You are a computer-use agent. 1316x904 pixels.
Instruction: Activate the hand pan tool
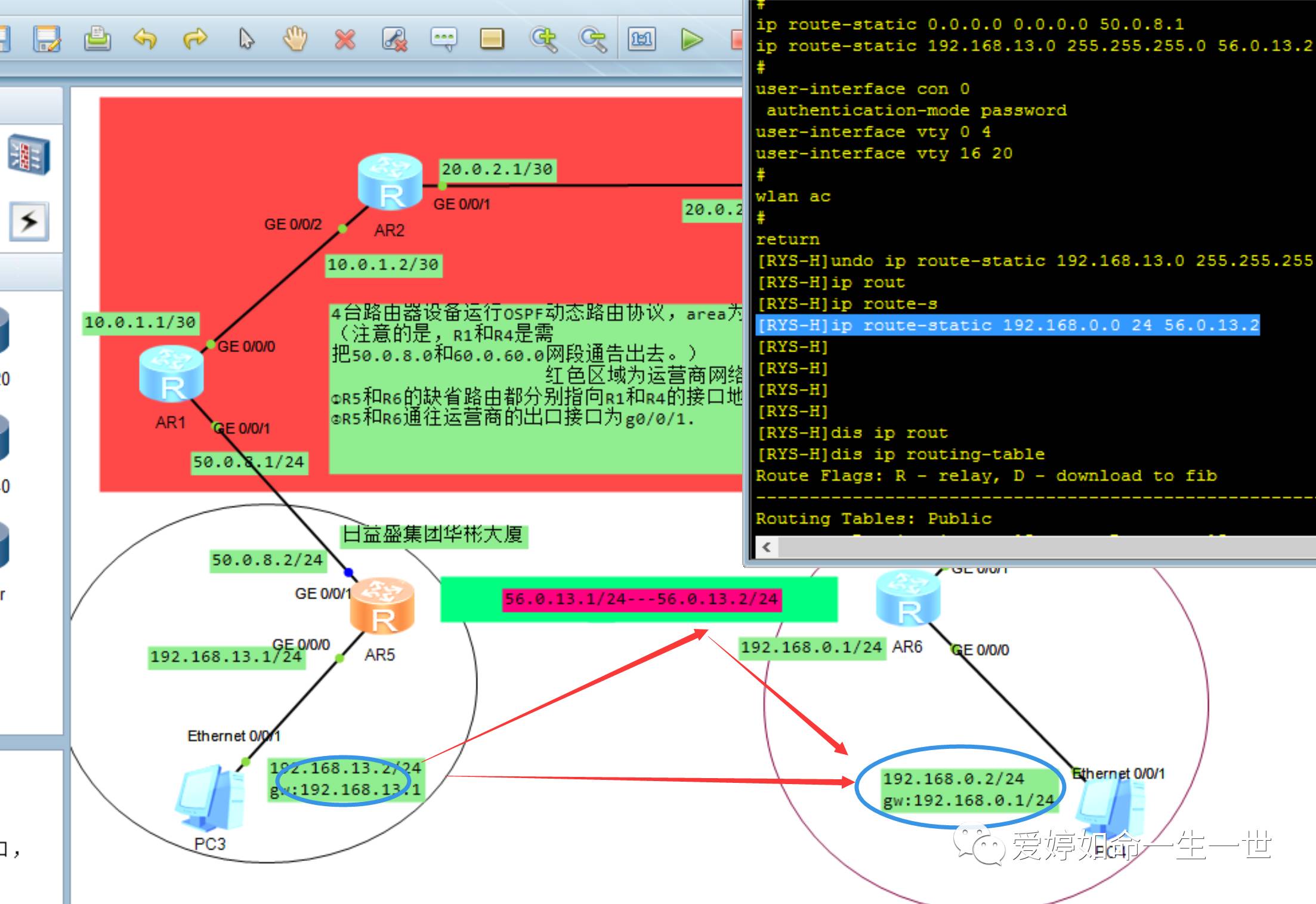(x=295, y=39)
